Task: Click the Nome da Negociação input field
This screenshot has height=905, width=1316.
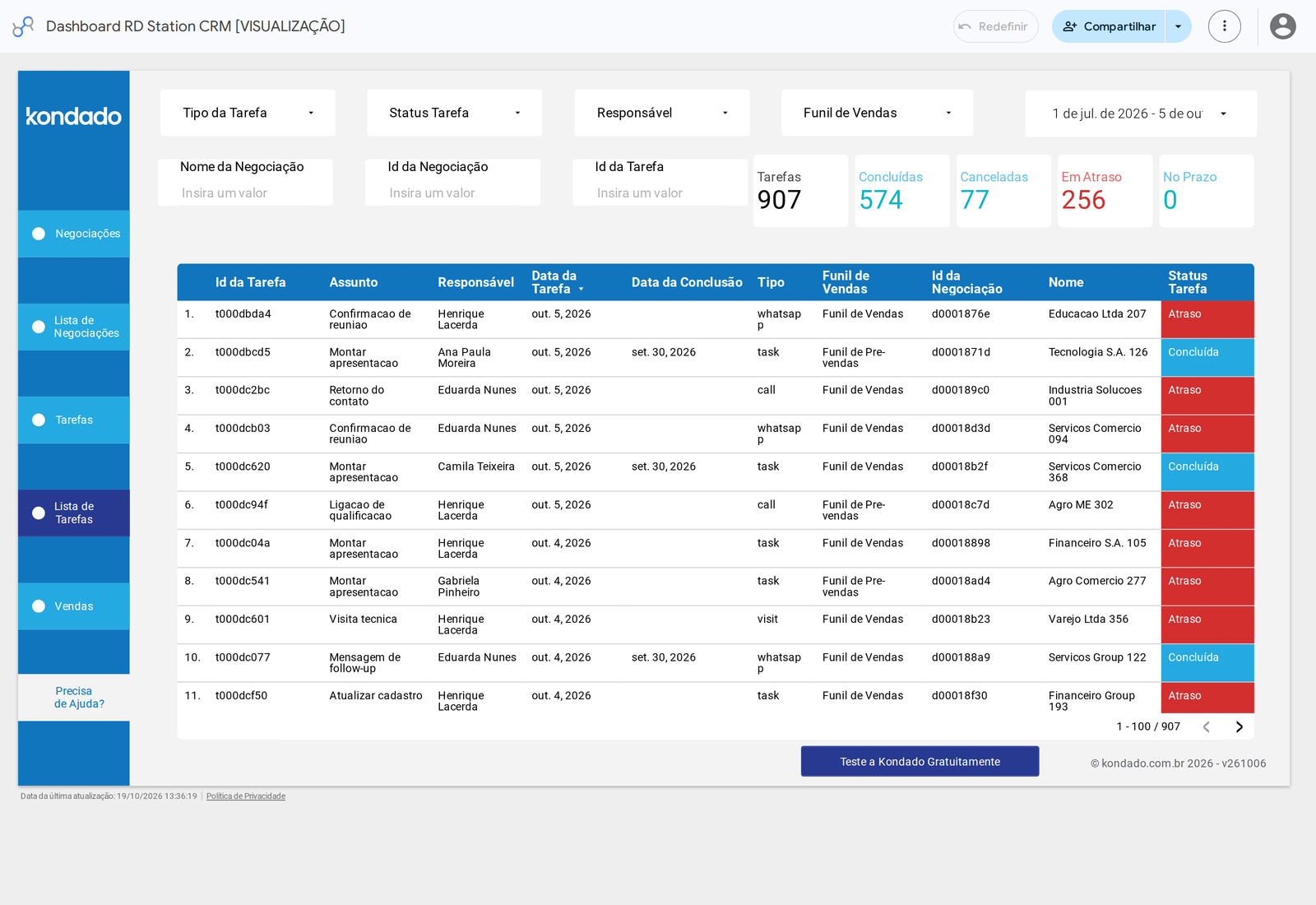Action: [x=245, y=193]
